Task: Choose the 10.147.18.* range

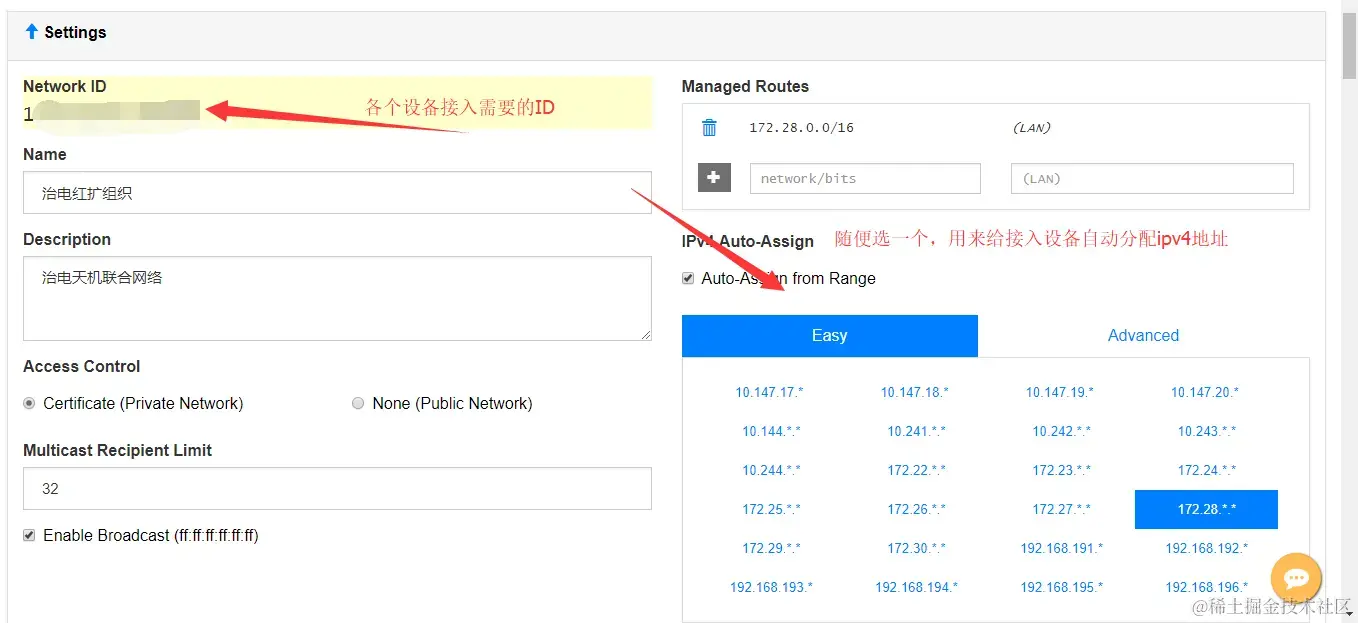Action: coord(915,392)
